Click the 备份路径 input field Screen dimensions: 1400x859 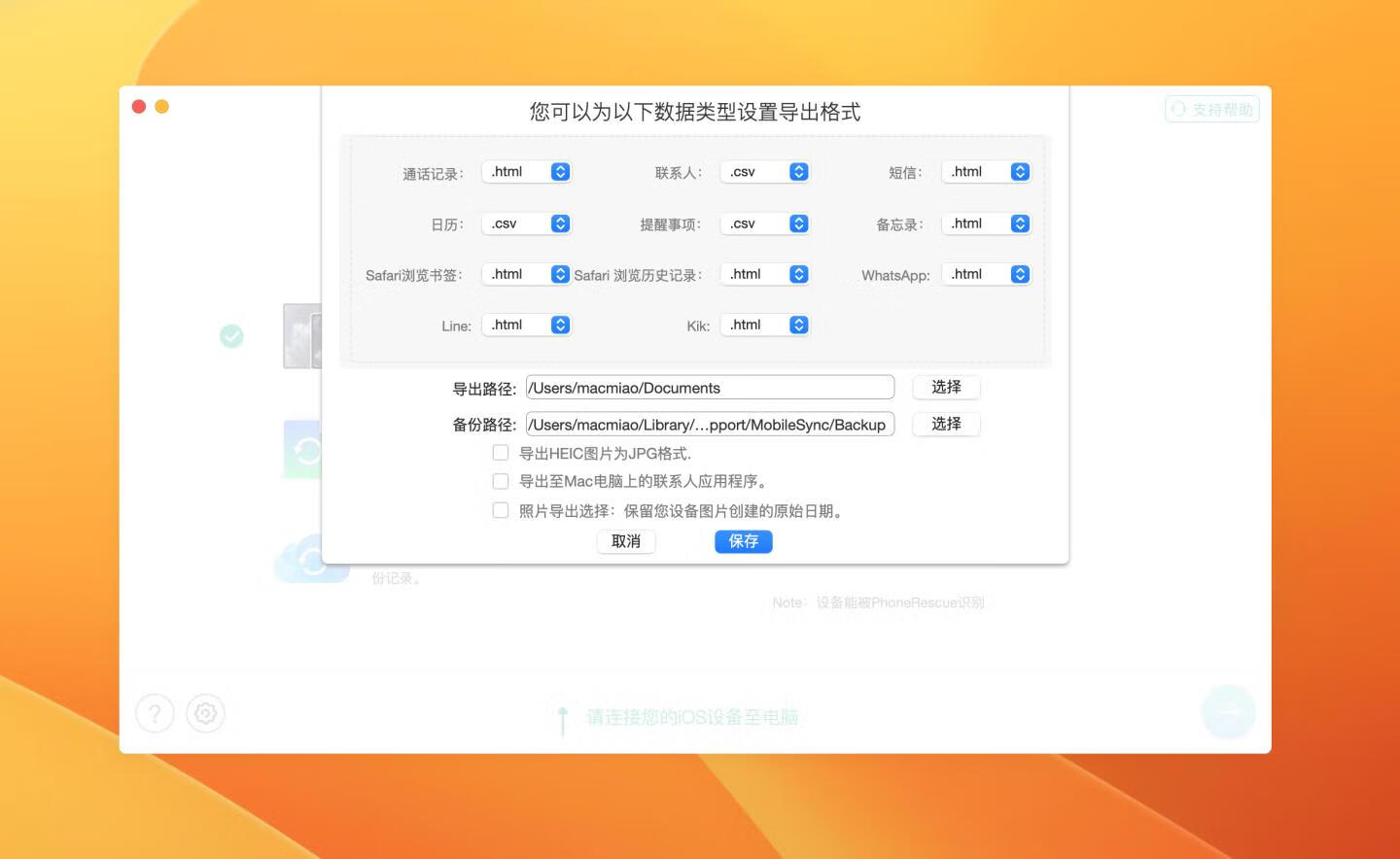coord(710,425)
